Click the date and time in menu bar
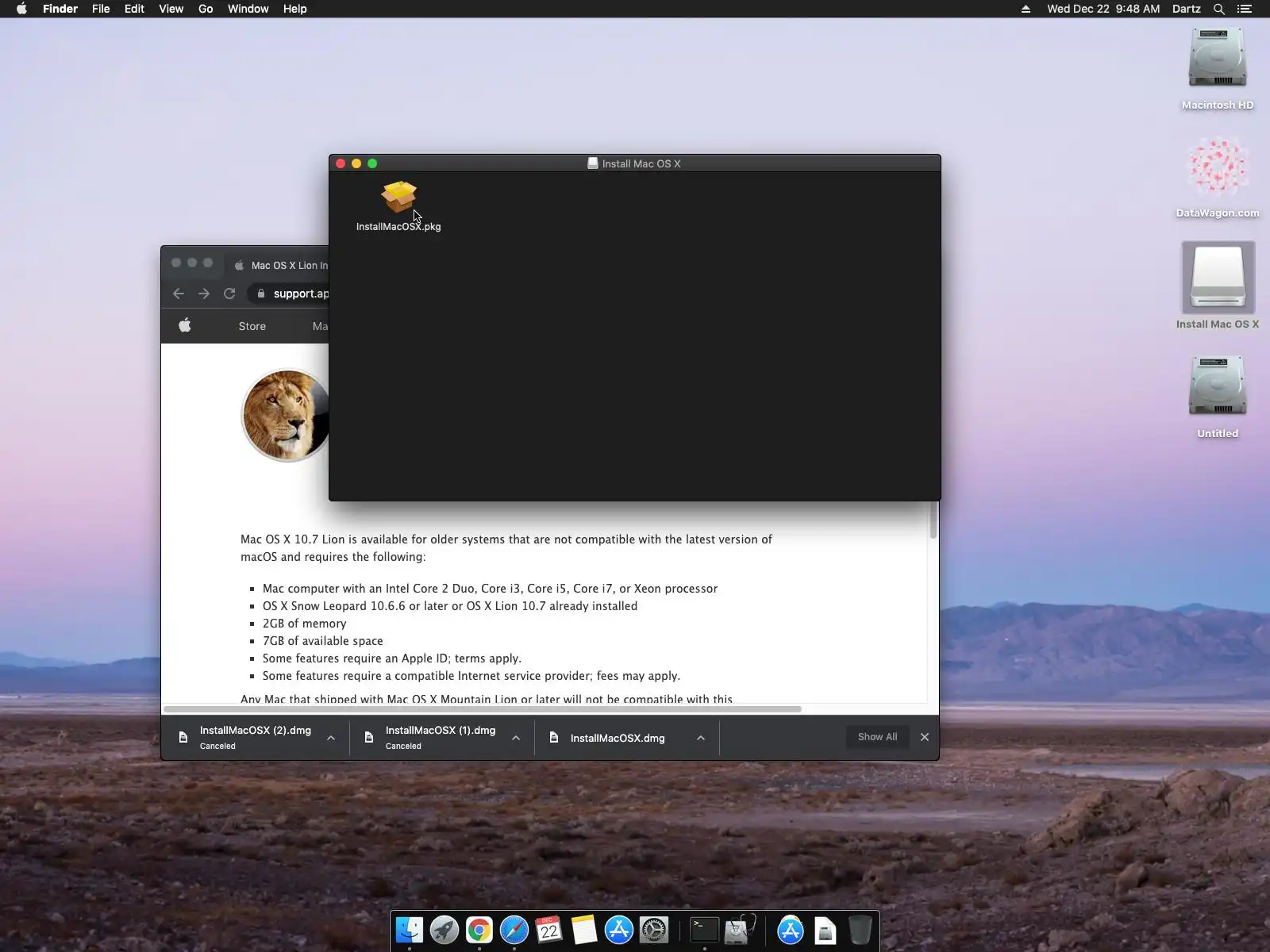This screenshot has width=1270, height=952. point(1103,9)
